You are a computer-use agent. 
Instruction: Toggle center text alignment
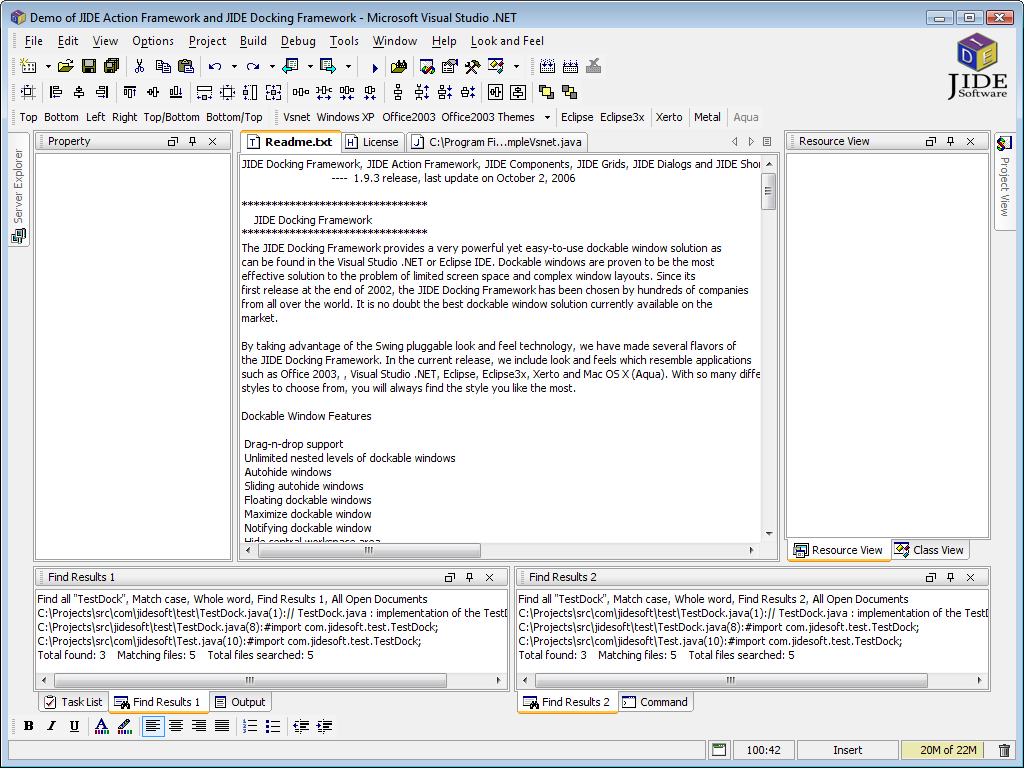click(x=176, y=726)
